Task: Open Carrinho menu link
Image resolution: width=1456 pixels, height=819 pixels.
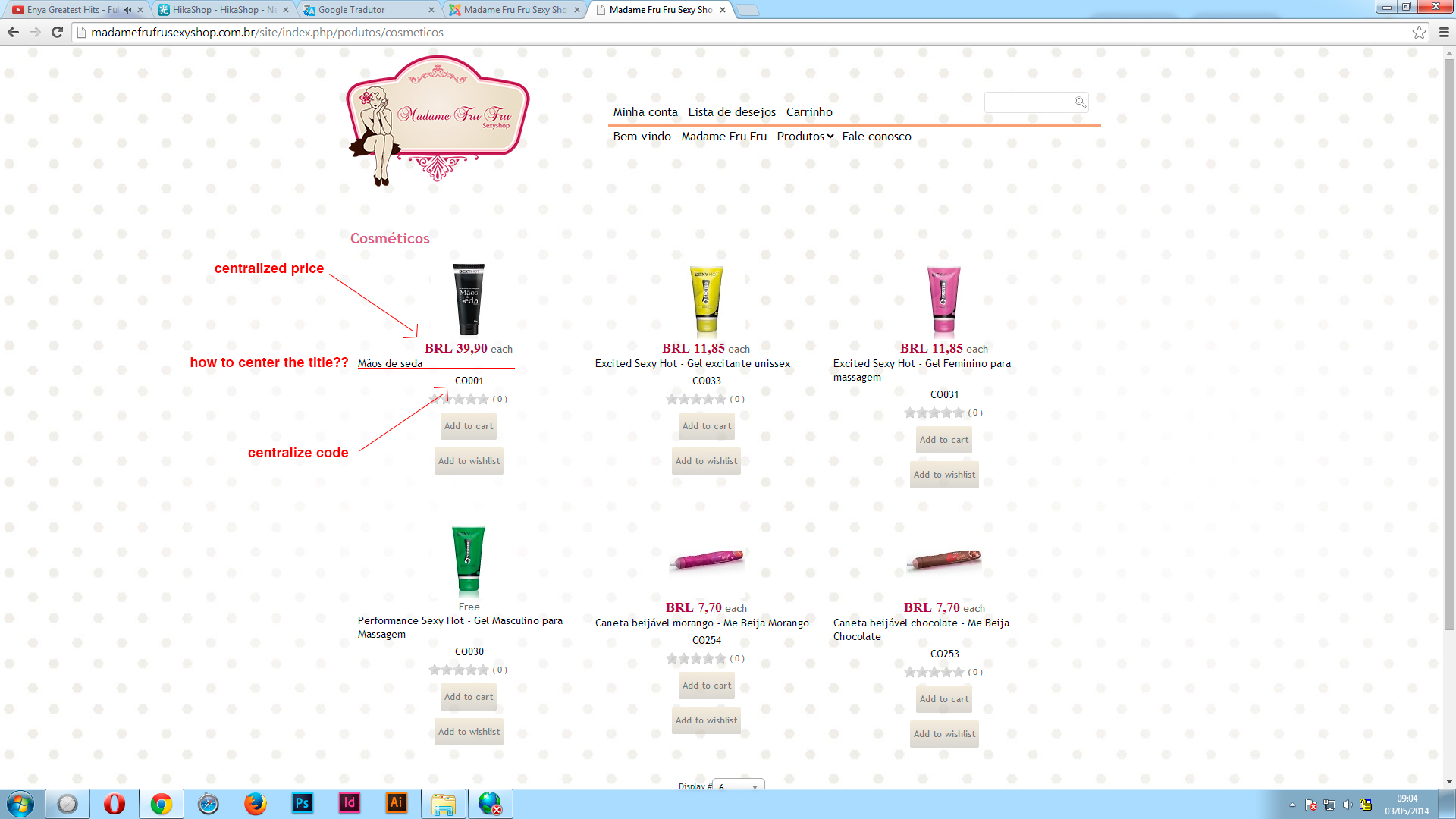Action: click(x=809, y=112)
